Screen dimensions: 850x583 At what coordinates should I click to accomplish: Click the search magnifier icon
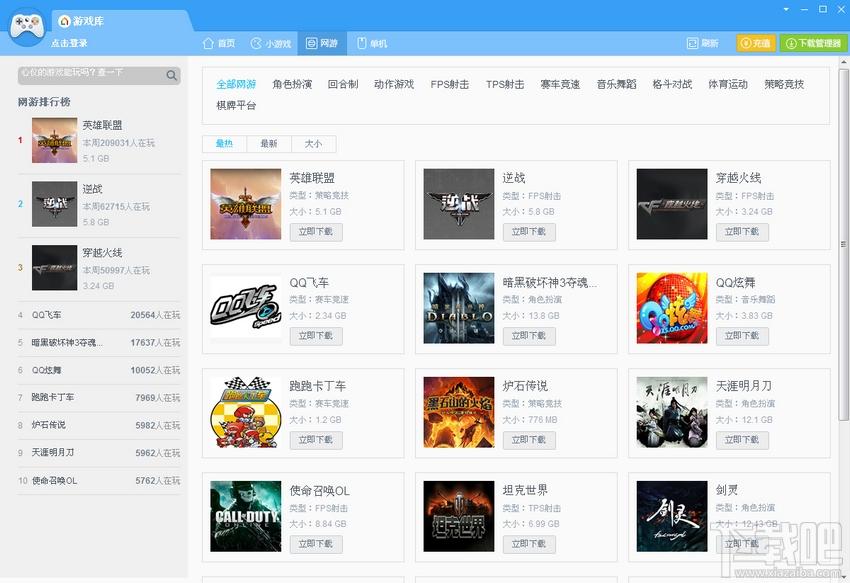pos(171,75)
